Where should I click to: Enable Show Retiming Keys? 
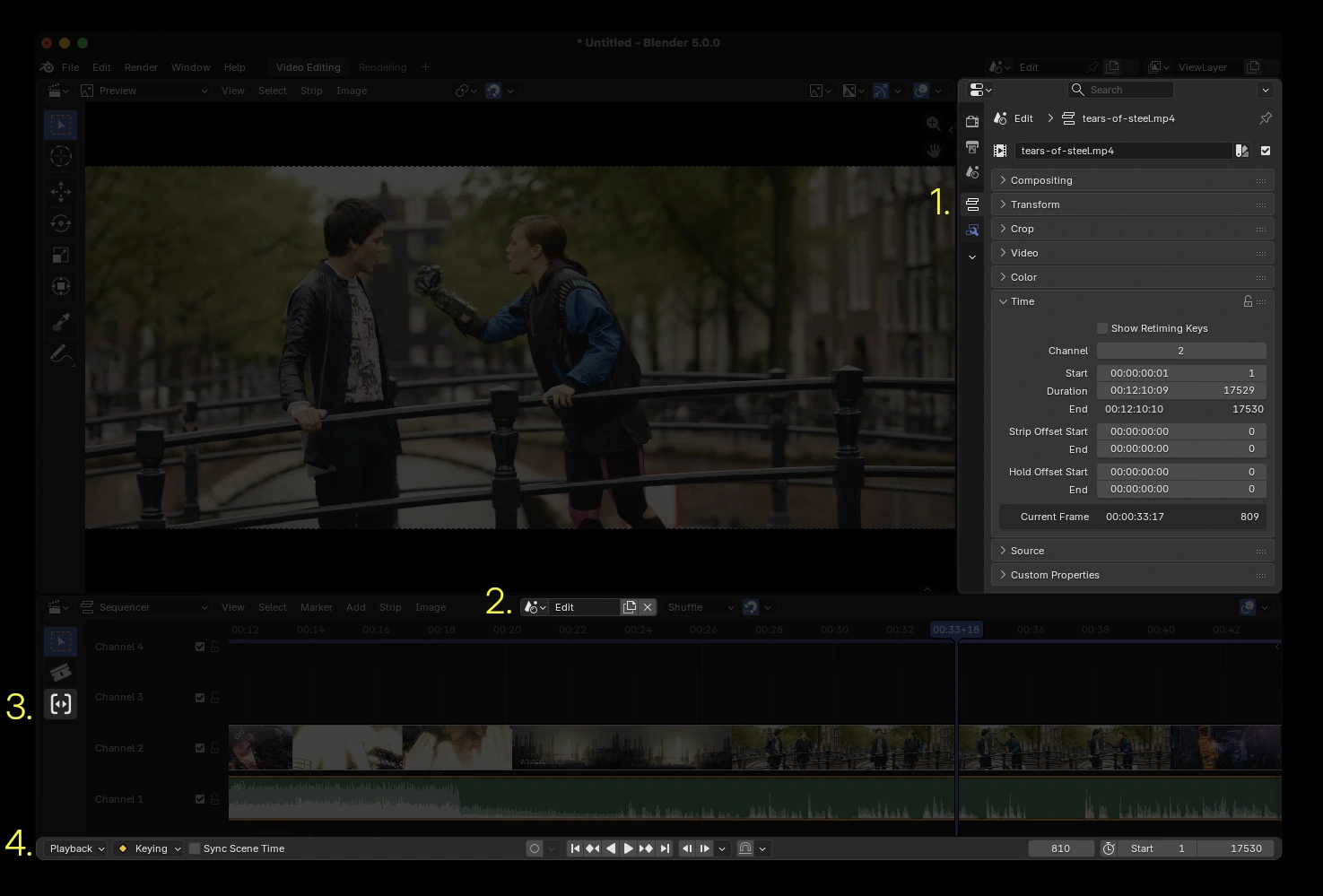[x=1102, y=328]
